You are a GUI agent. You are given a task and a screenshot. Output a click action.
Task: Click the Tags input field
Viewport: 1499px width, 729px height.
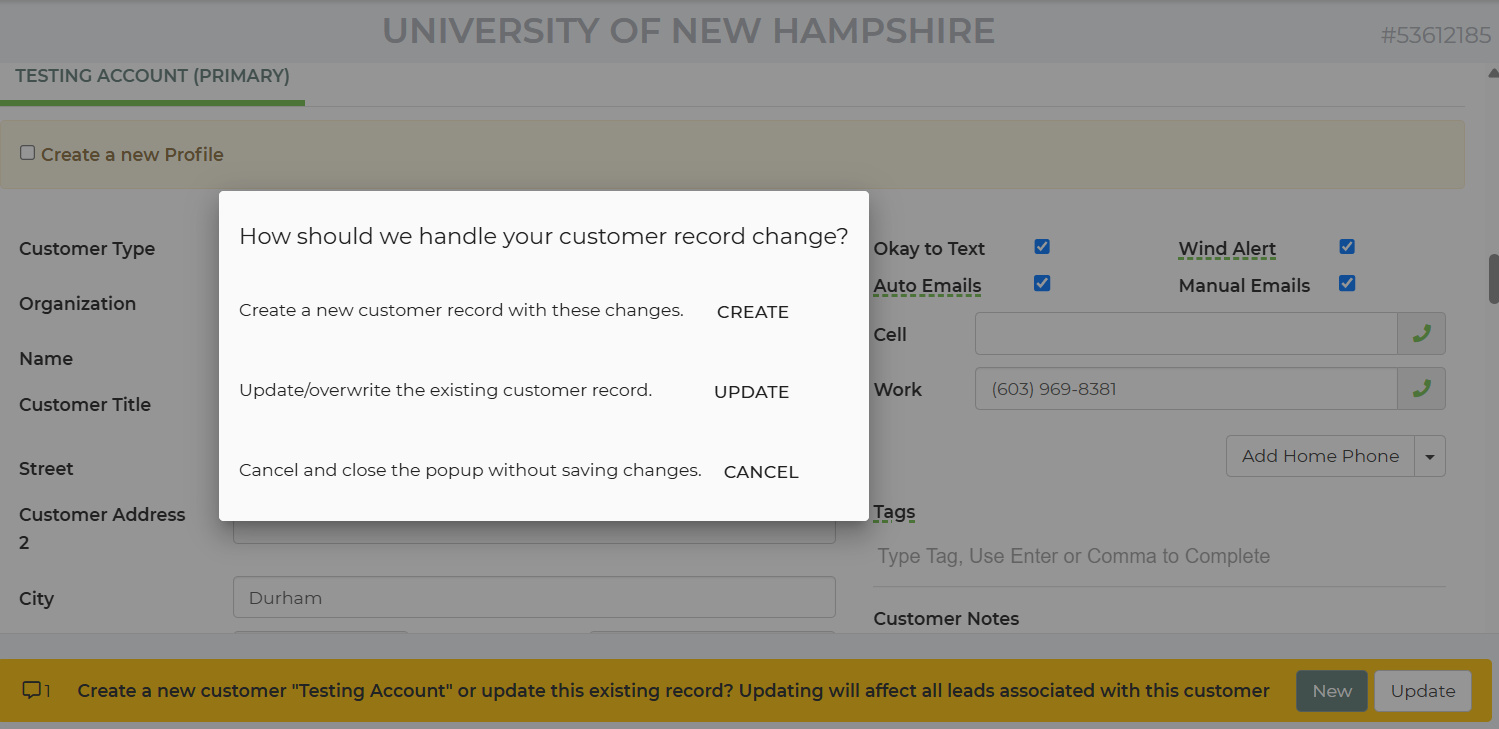[x=1158, y=556]
